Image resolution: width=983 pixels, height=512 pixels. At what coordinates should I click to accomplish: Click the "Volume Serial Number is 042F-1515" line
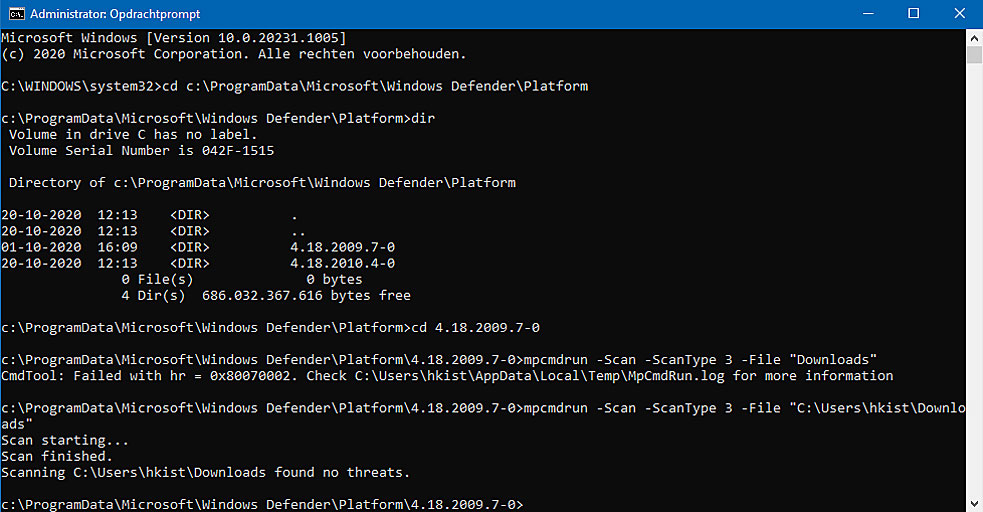[141, 150]
